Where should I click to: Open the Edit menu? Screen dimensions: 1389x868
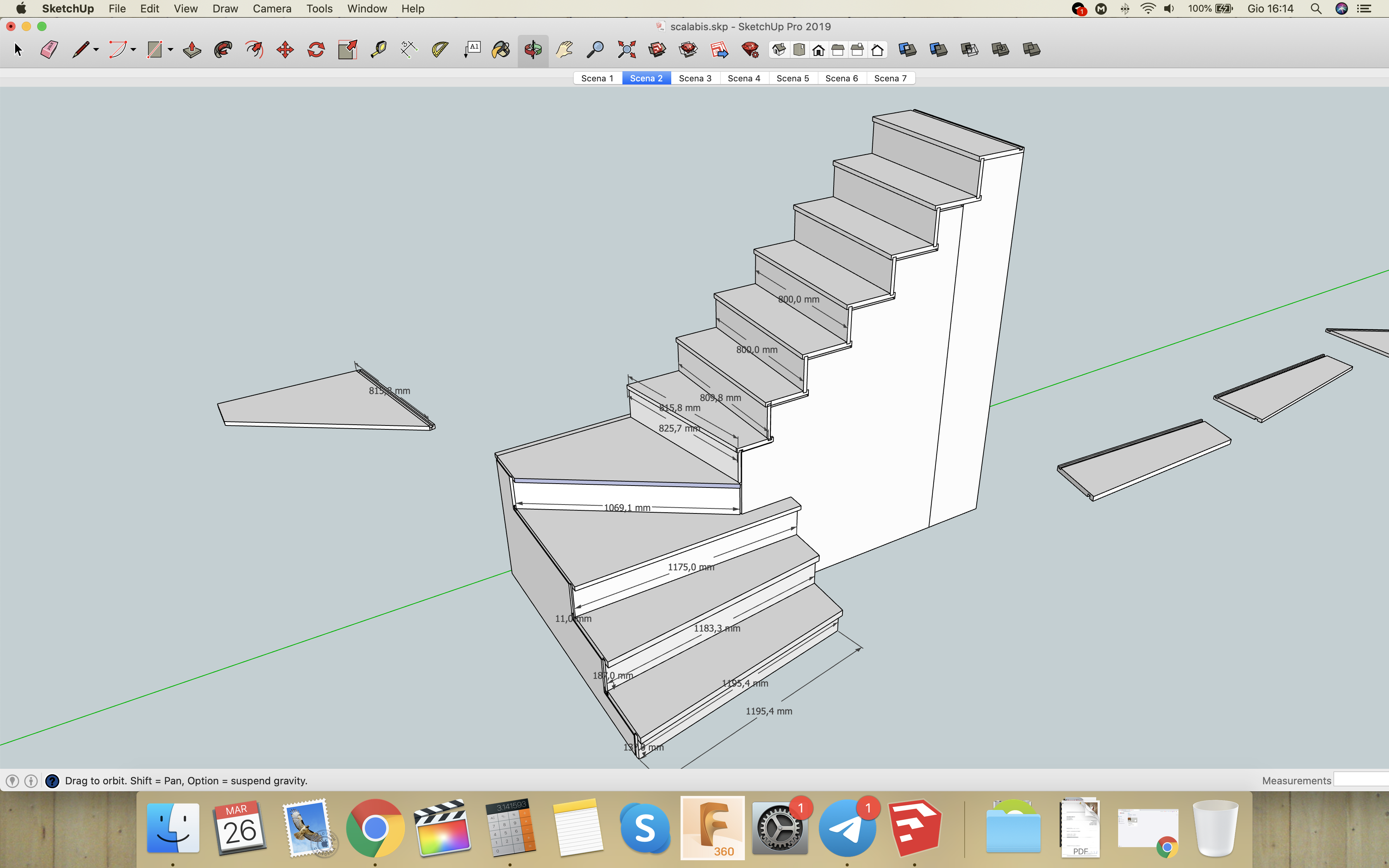(x=150, y=9)
